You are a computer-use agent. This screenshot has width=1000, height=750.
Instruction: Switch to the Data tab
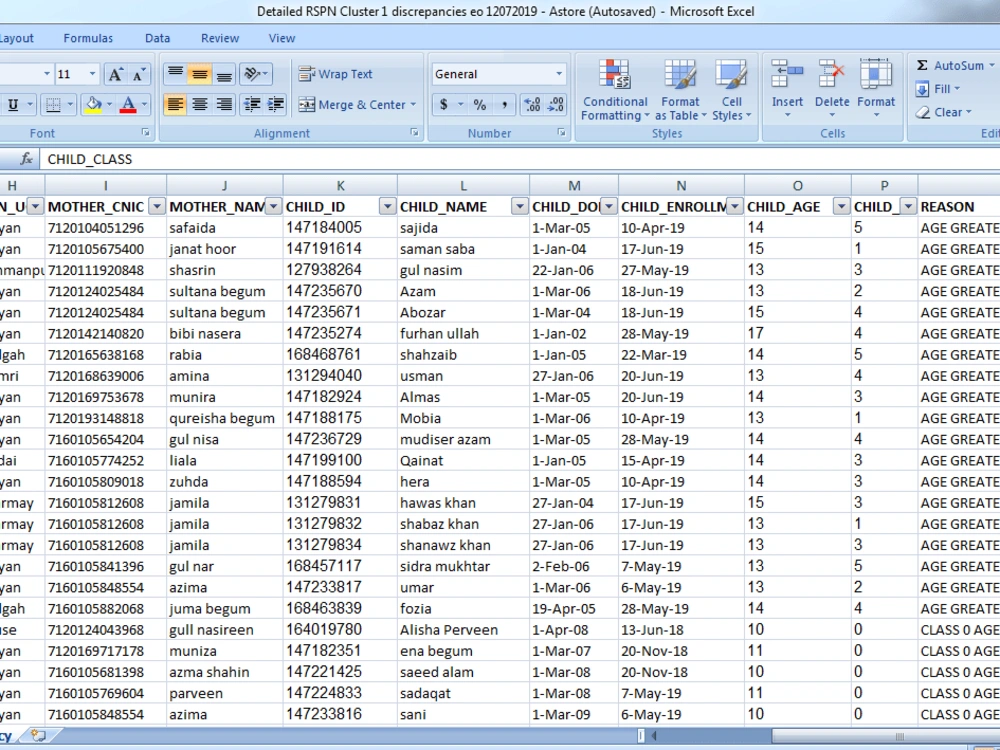tap(158, 38)
